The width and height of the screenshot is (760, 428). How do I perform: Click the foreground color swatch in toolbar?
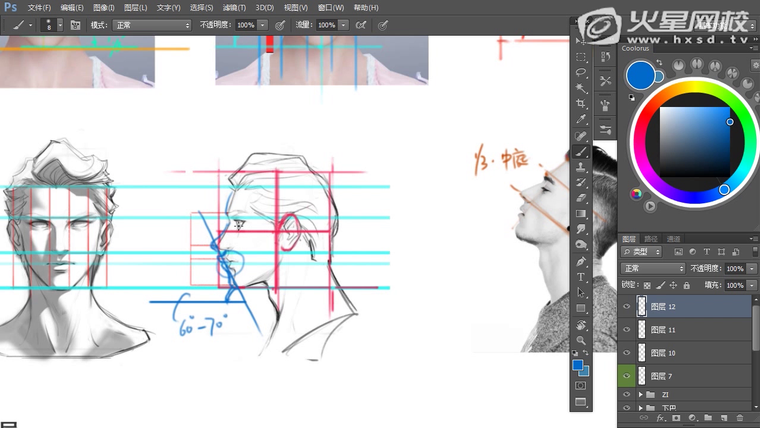(x=579, y=365)
